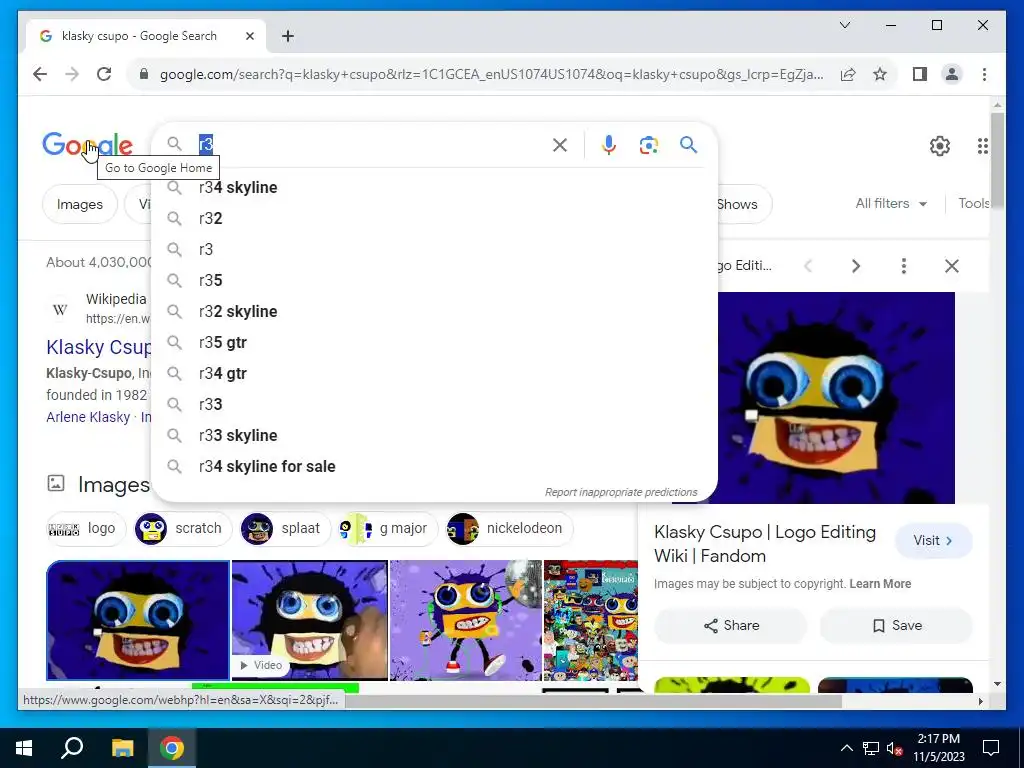Reload the current page
Image resolution: width=1024 pixels, height=768 pixels.
click(x=104, y=74)
